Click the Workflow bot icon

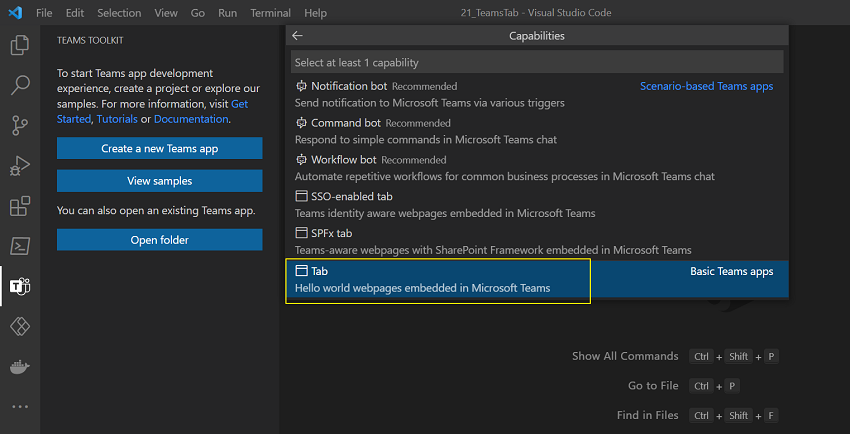(x=301, y=159)
